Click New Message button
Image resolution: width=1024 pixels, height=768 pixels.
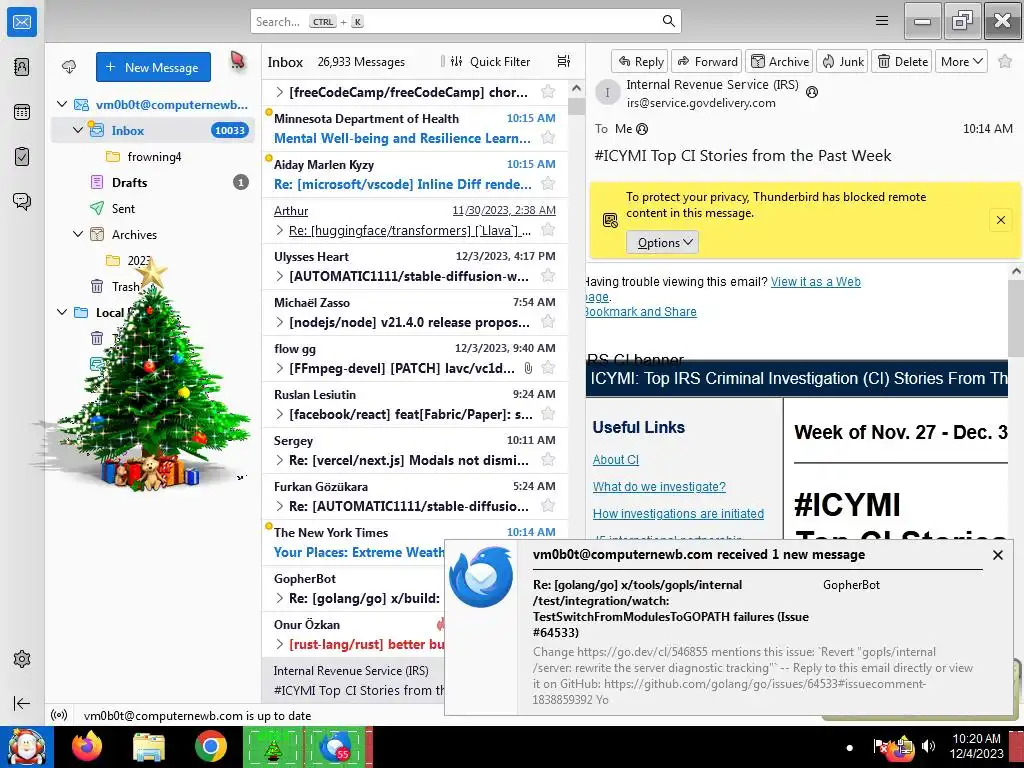pyautogui.click(x=153, y=67)
